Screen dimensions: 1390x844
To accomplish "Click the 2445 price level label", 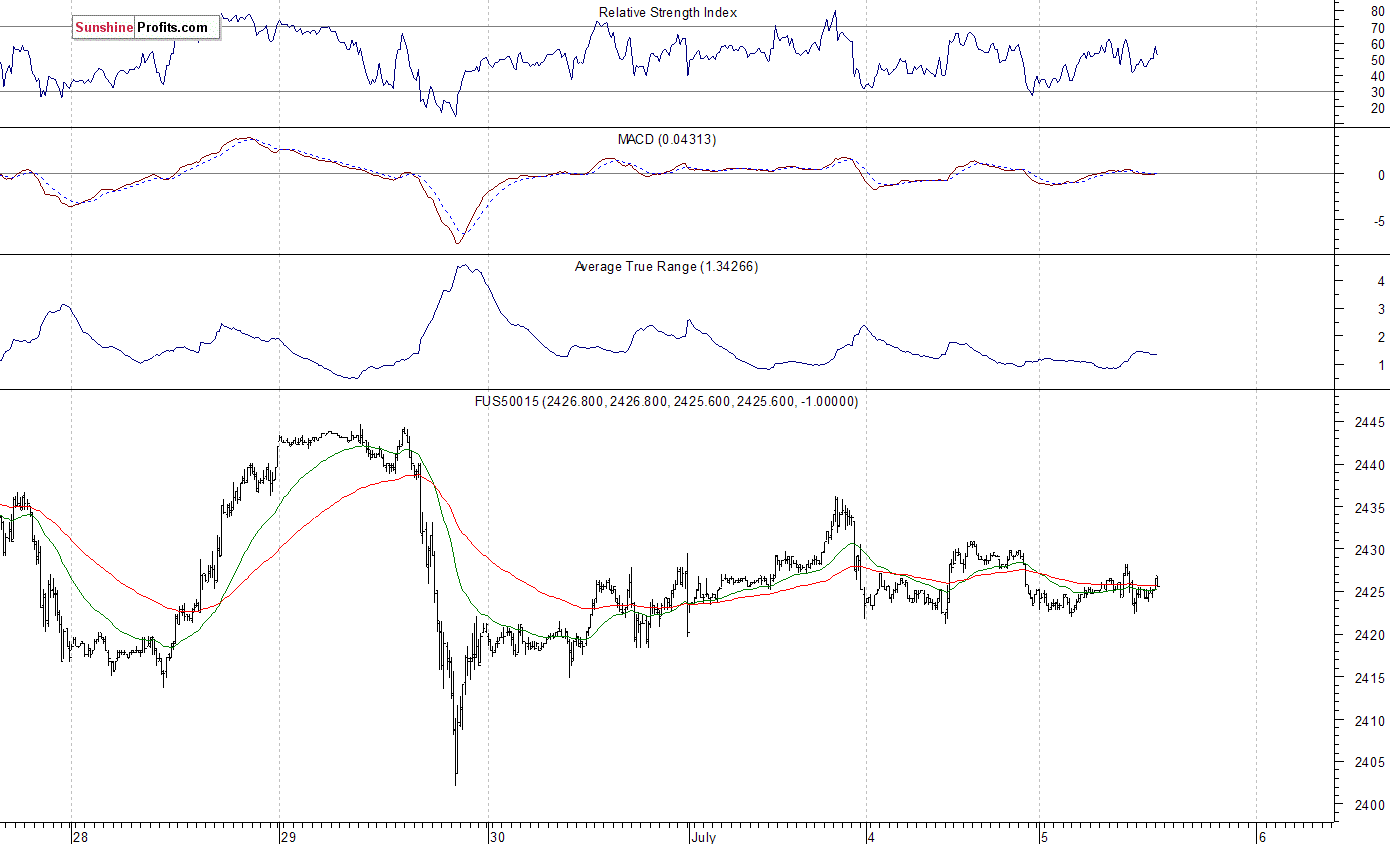I will [1370, 423].
